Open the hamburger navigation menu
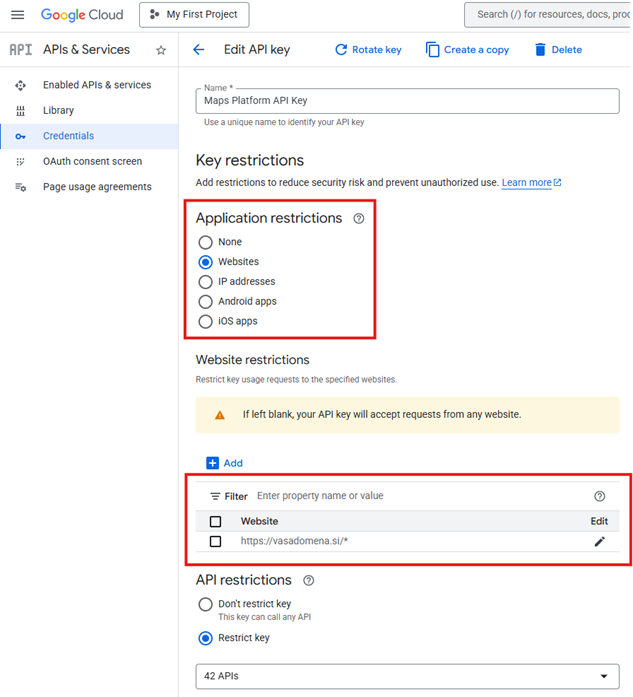Viewport: 633px width, 697px height. click(x=17, y=15)
